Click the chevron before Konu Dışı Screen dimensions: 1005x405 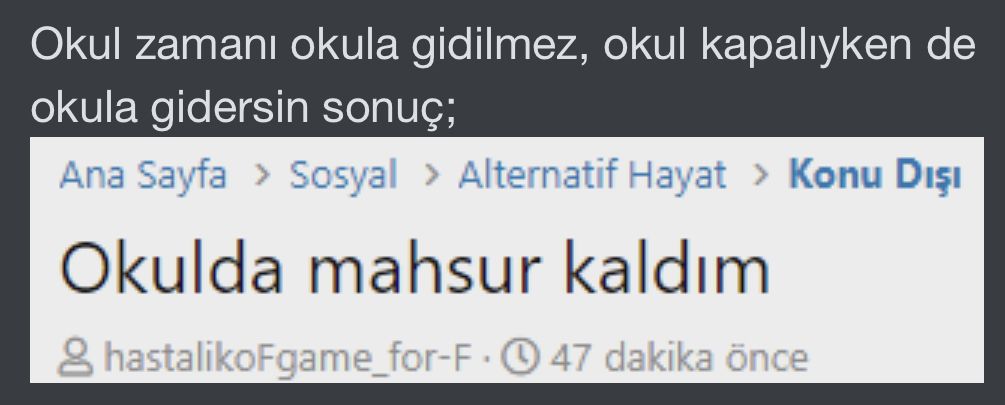[x=761, y=176]
